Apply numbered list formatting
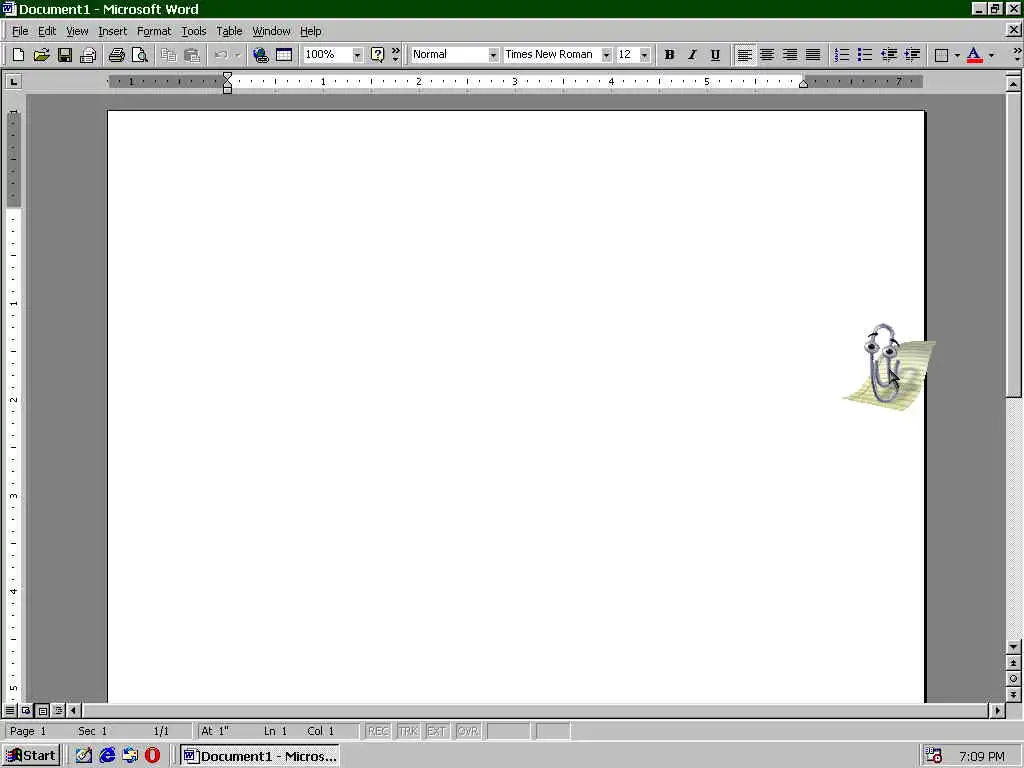Screen dimensions: 1024x768 click(x=842, y=55)
